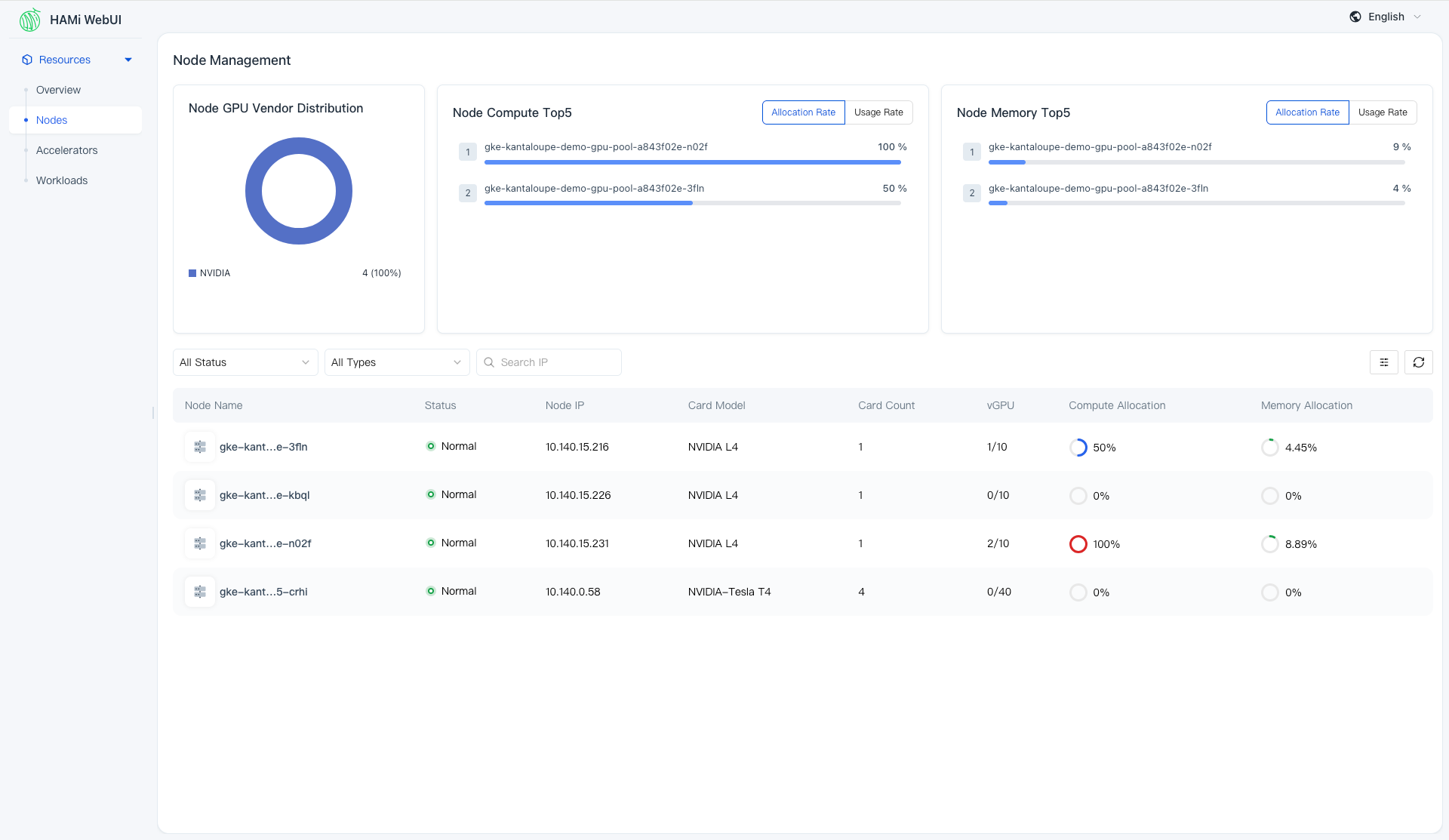Switch Node Memory Top5 to Usage Rate
The height and width of the screenshot is (840, 1449).
click(1383, 112)
